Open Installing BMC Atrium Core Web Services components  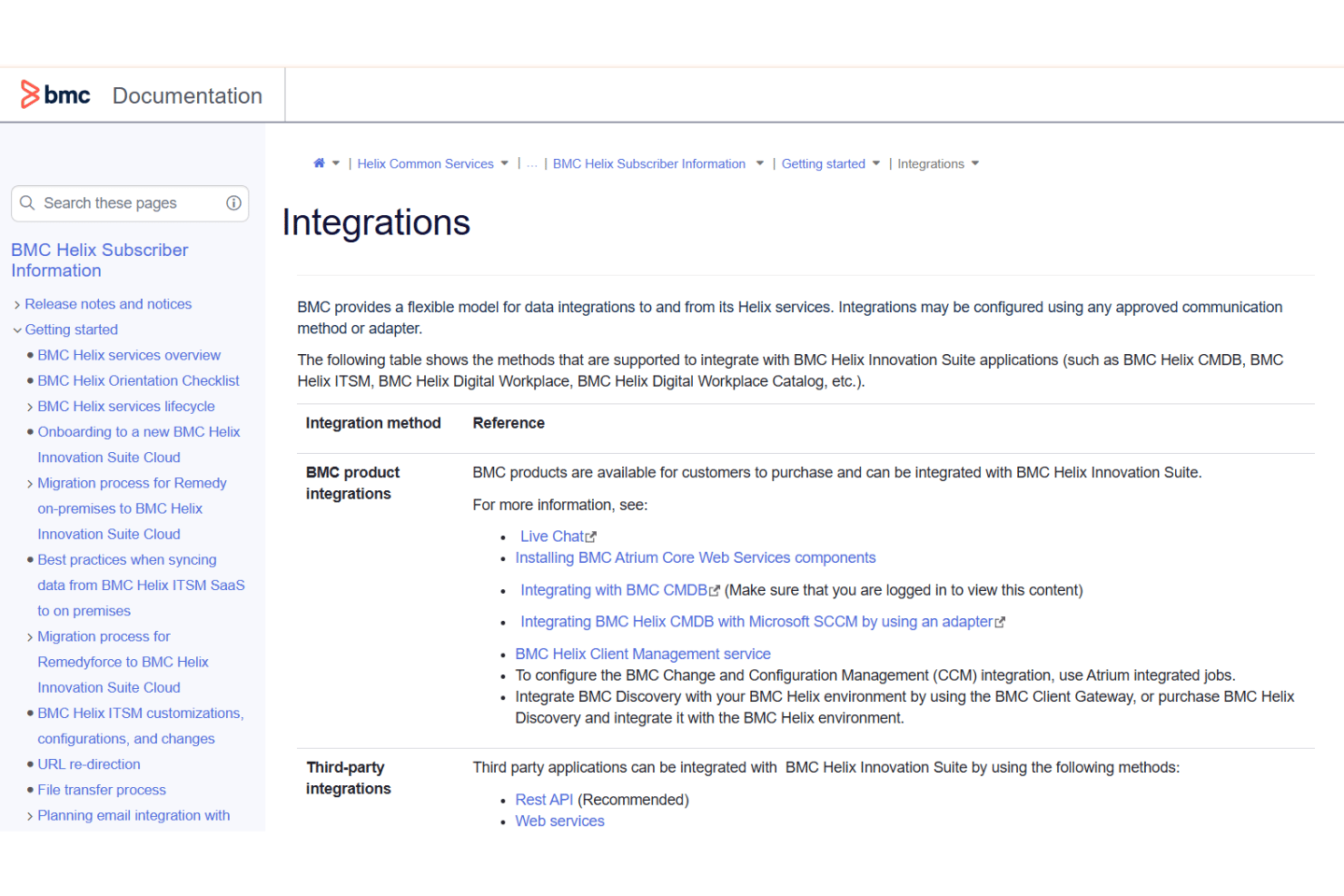pyautogui.click(x=696, y=557)
